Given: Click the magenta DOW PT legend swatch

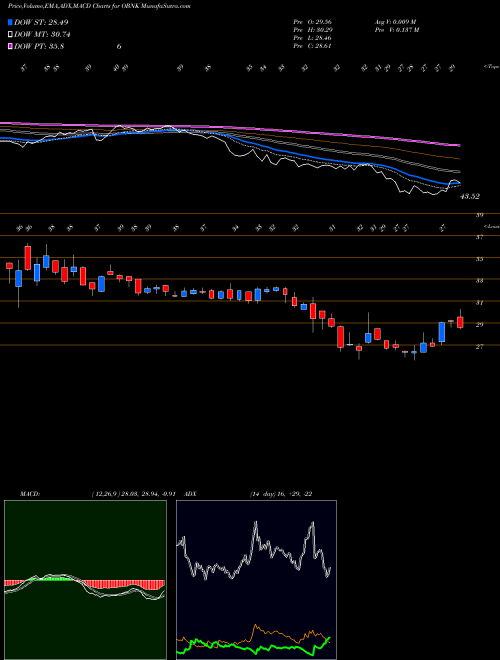Looking at the screenshot, I should tap(10, 46).
